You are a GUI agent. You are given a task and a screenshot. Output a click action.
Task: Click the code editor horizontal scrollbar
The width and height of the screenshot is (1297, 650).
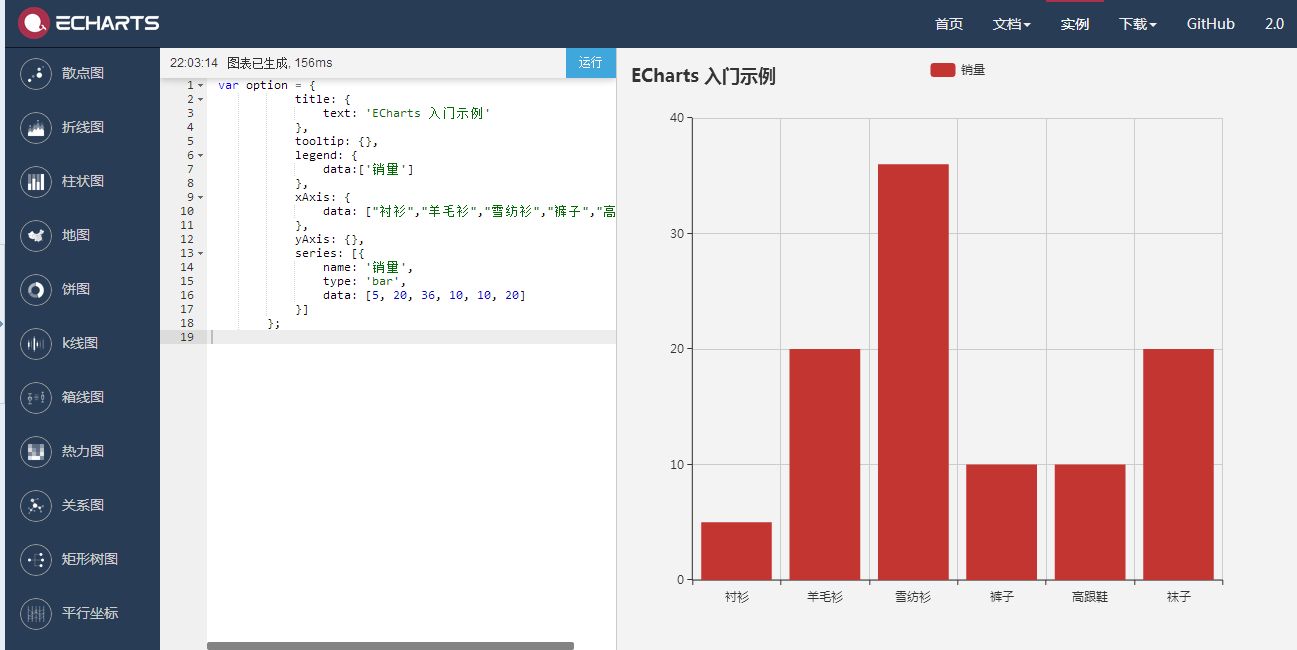(390, 646)
